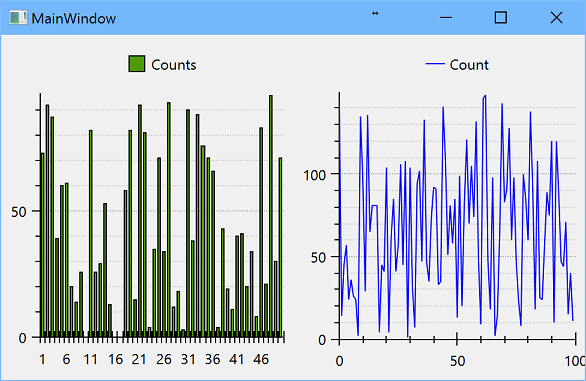The height and width of the screenshot is (381, 586).
Task: Click the MainWindow title text
Action: point(74,19)
